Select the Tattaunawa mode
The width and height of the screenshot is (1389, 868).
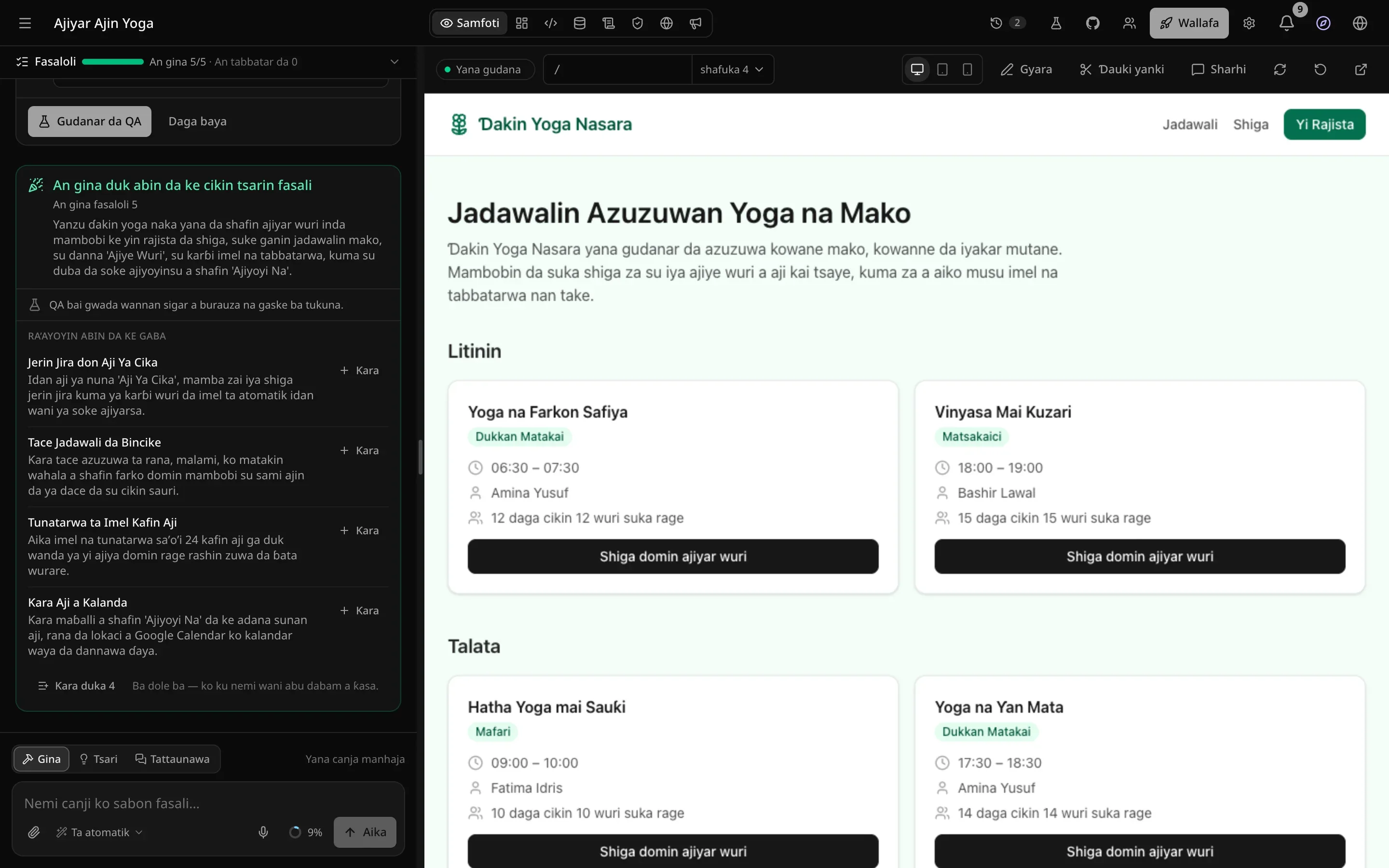(x=172, y=759)
